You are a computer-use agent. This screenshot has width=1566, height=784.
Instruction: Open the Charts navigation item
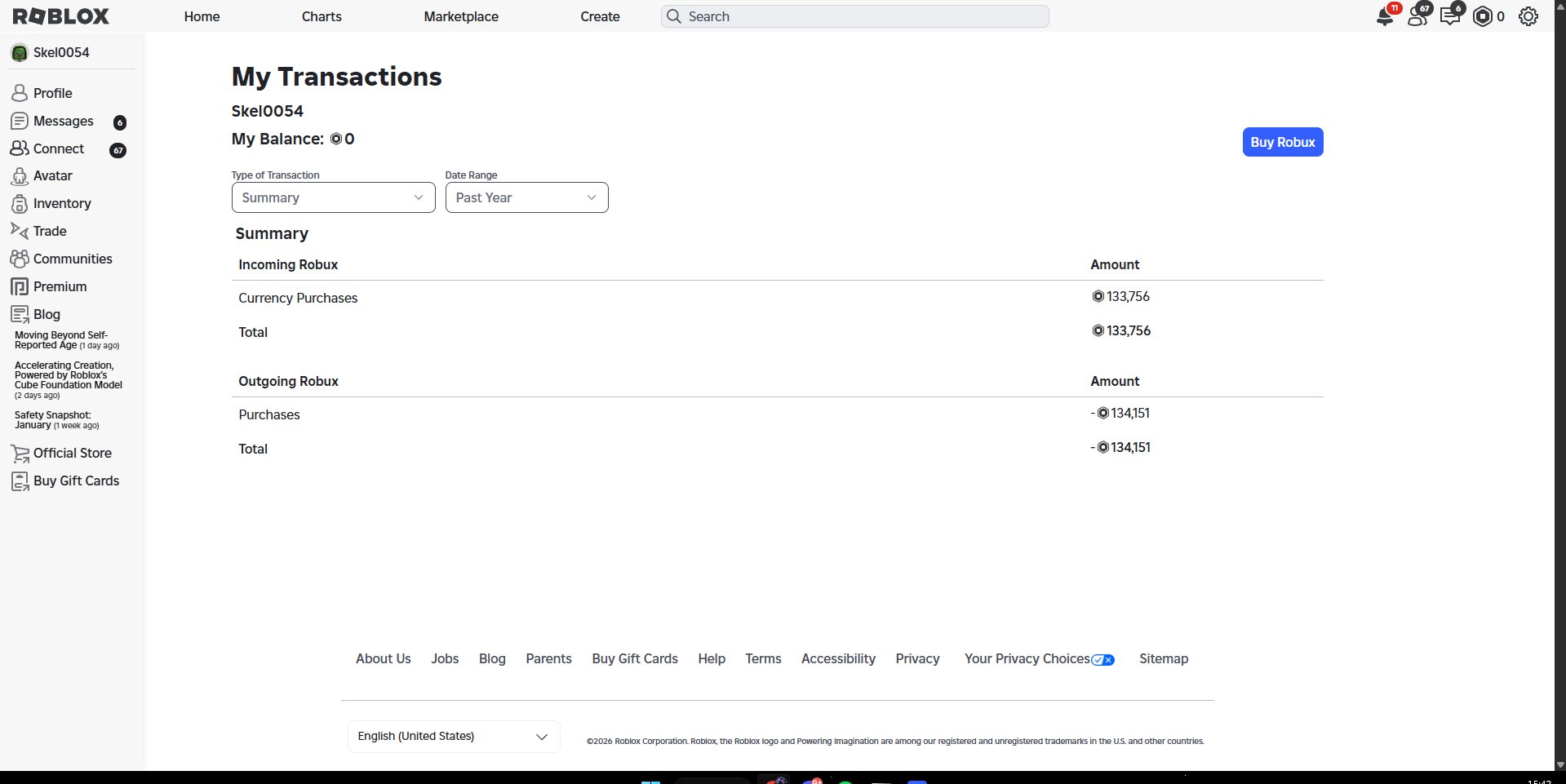[322, 16]
